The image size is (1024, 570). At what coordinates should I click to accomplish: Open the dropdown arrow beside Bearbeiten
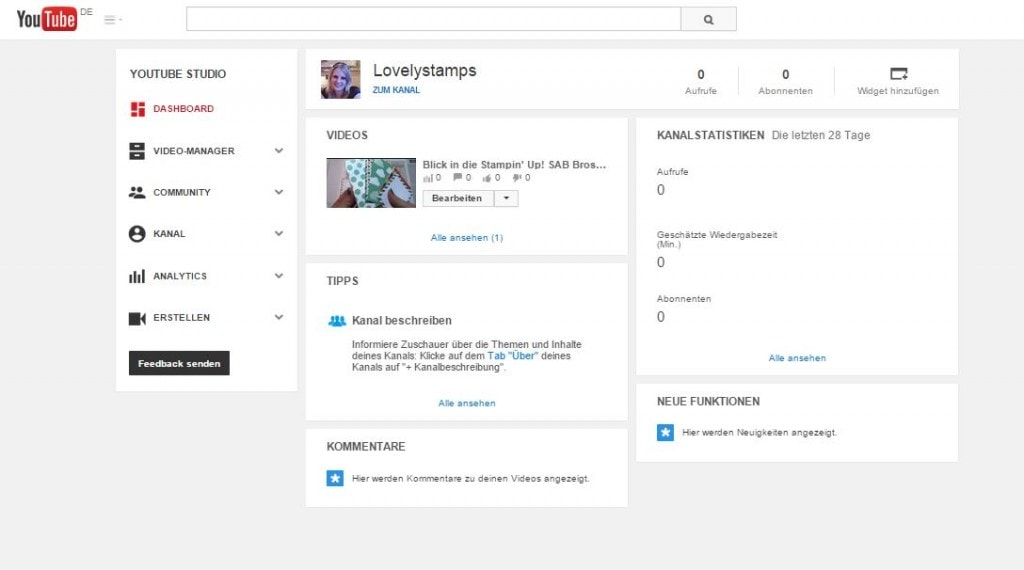point(506,198)
